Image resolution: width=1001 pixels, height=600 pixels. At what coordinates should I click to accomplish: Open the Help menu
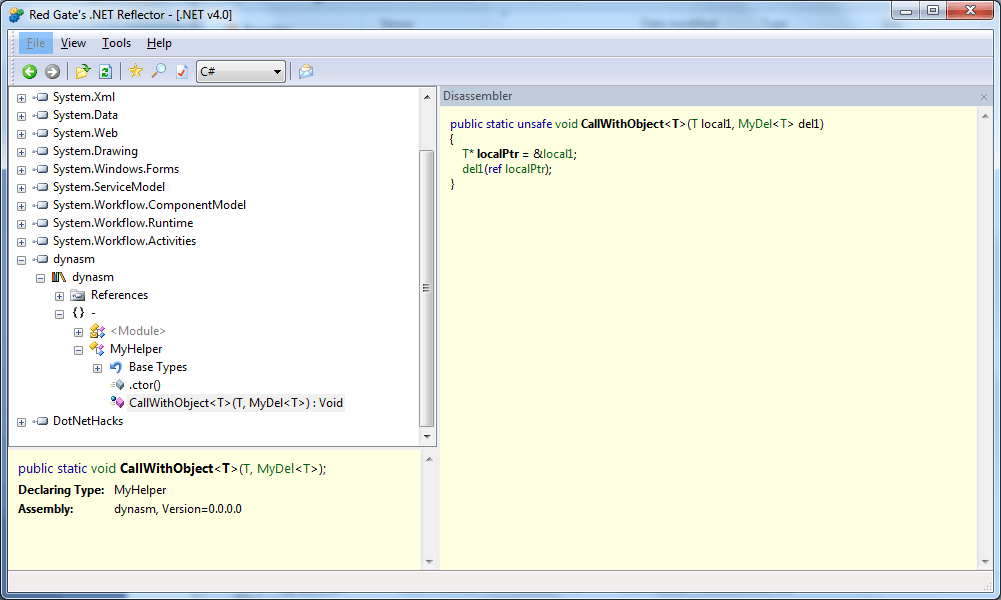(159, 43)
